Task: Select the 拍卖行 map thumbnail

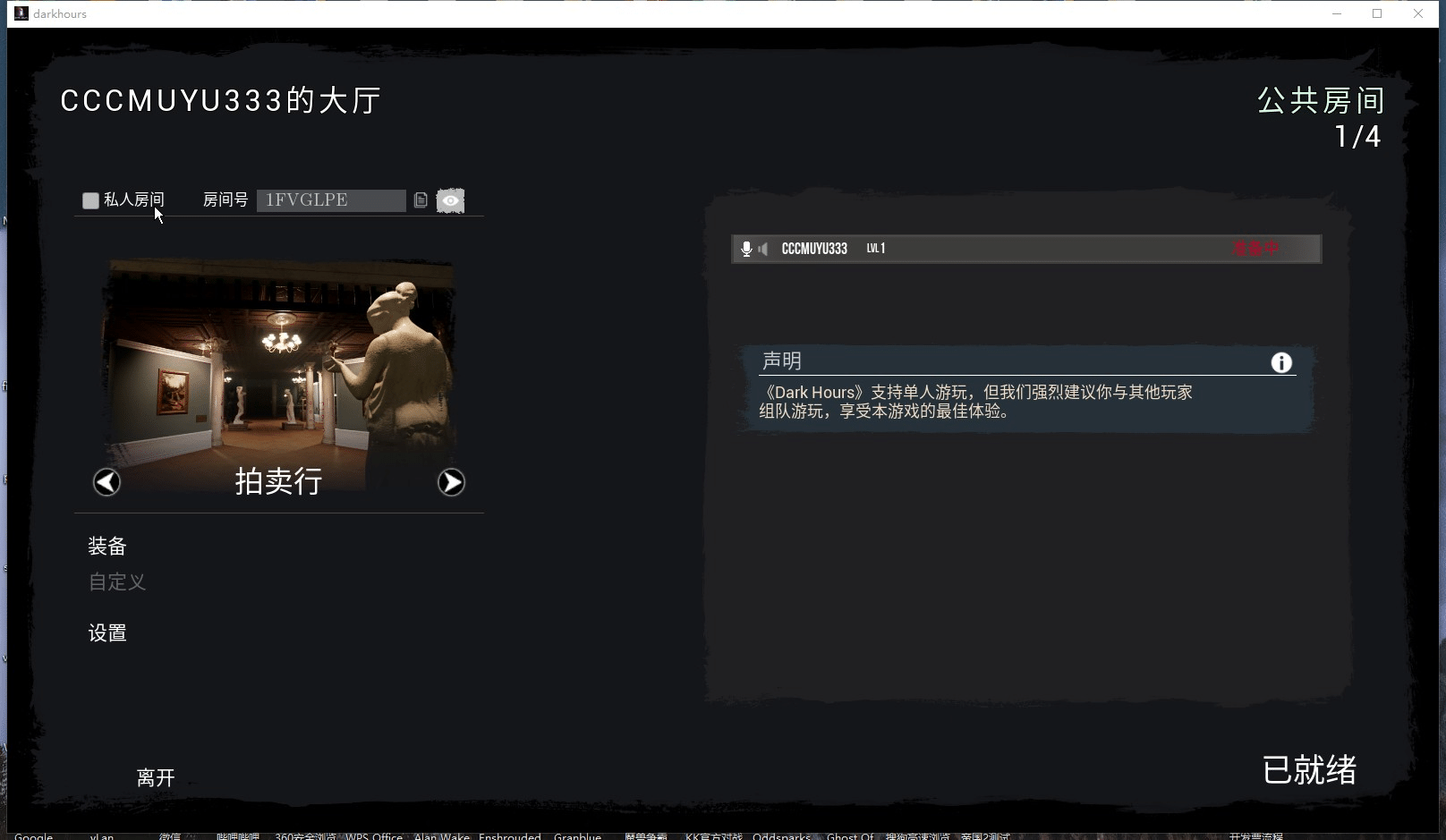Action: (x=279, y=367)
